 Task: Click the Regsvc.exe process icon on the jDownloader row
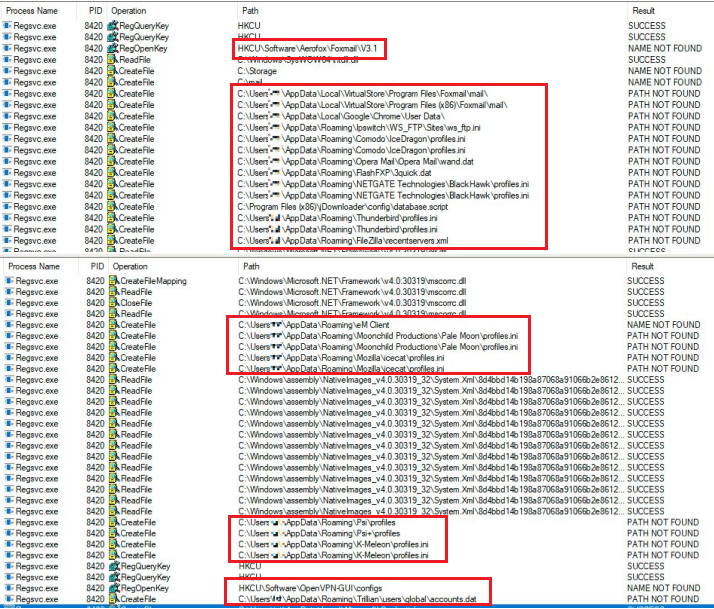7,206
